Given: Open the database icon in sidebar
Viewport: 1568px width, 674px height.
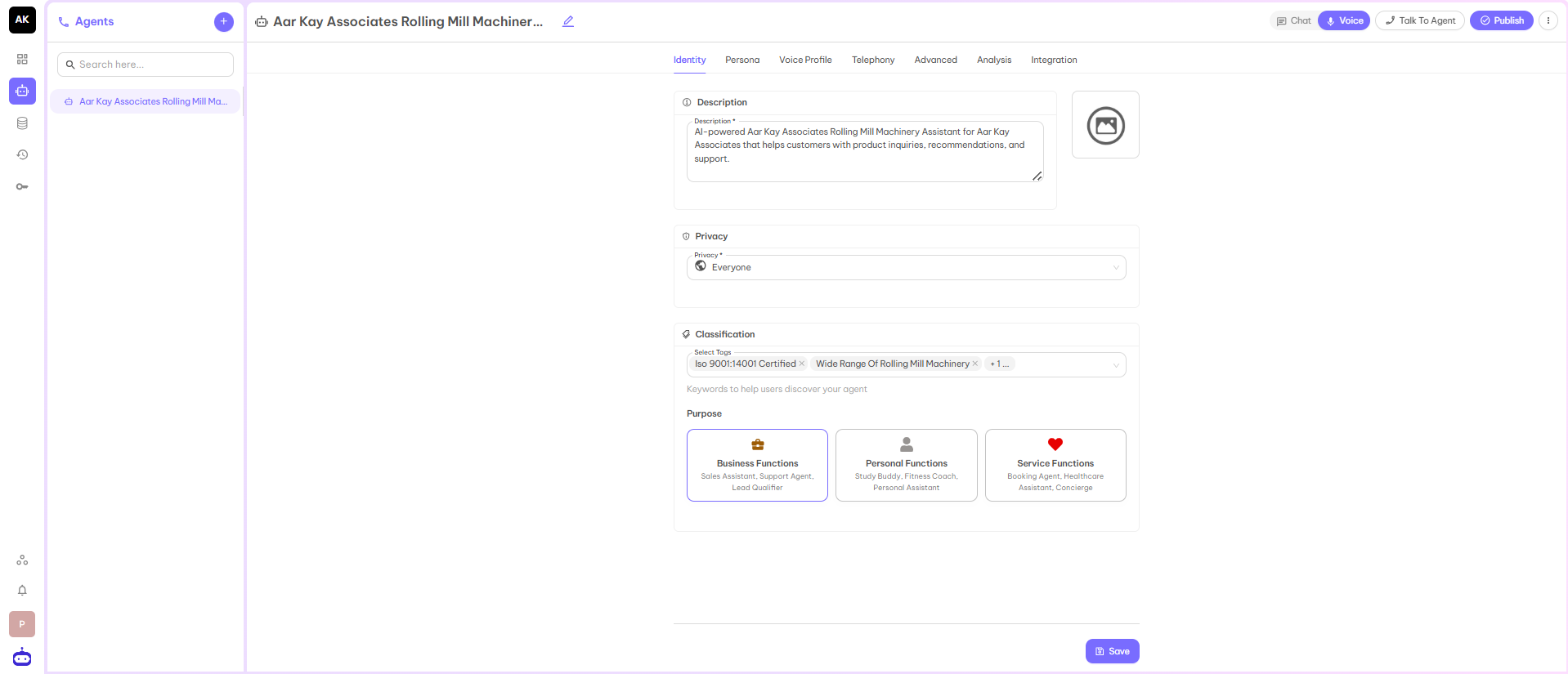Looking at the screenshot, I should [x=22, y=123].
